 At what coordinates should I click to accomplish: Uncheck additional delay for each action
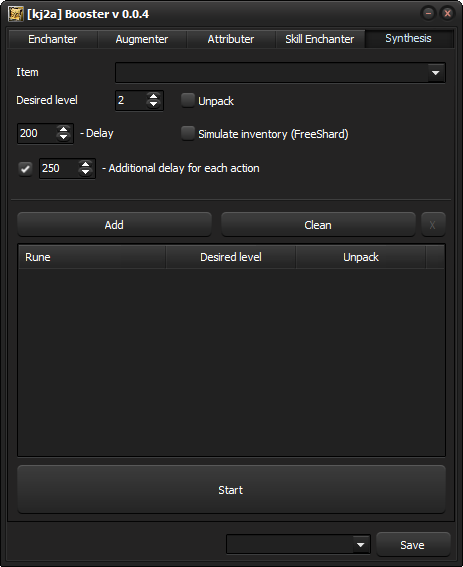point(25,168)
